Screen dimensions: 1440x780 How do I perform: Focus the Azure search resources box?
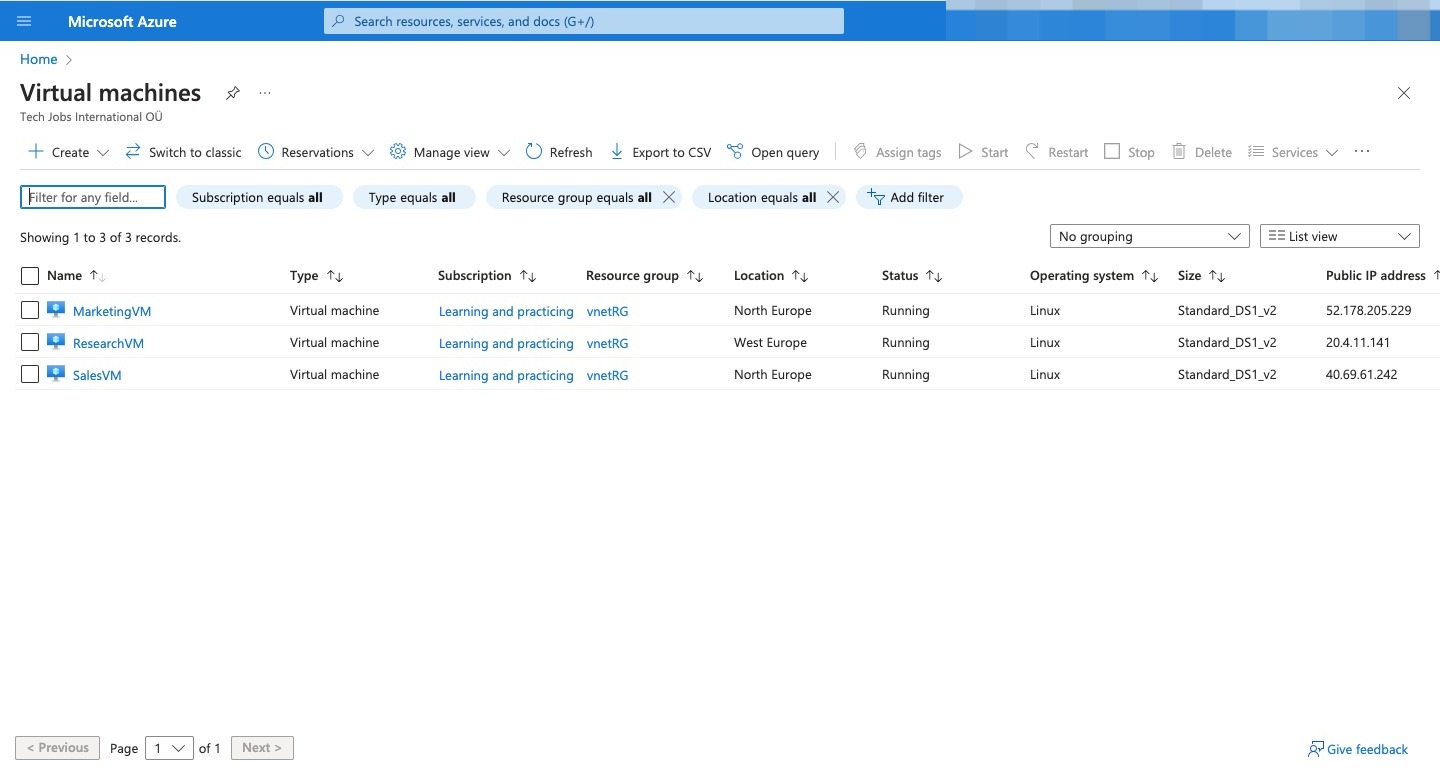pos(584,21)
